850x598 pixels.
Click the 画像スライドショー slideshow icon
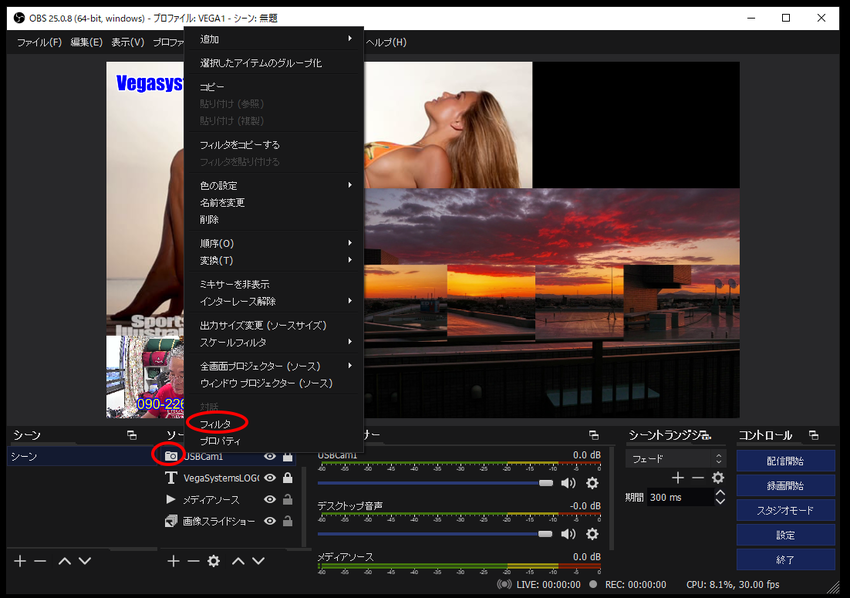(x=171, y=521)
